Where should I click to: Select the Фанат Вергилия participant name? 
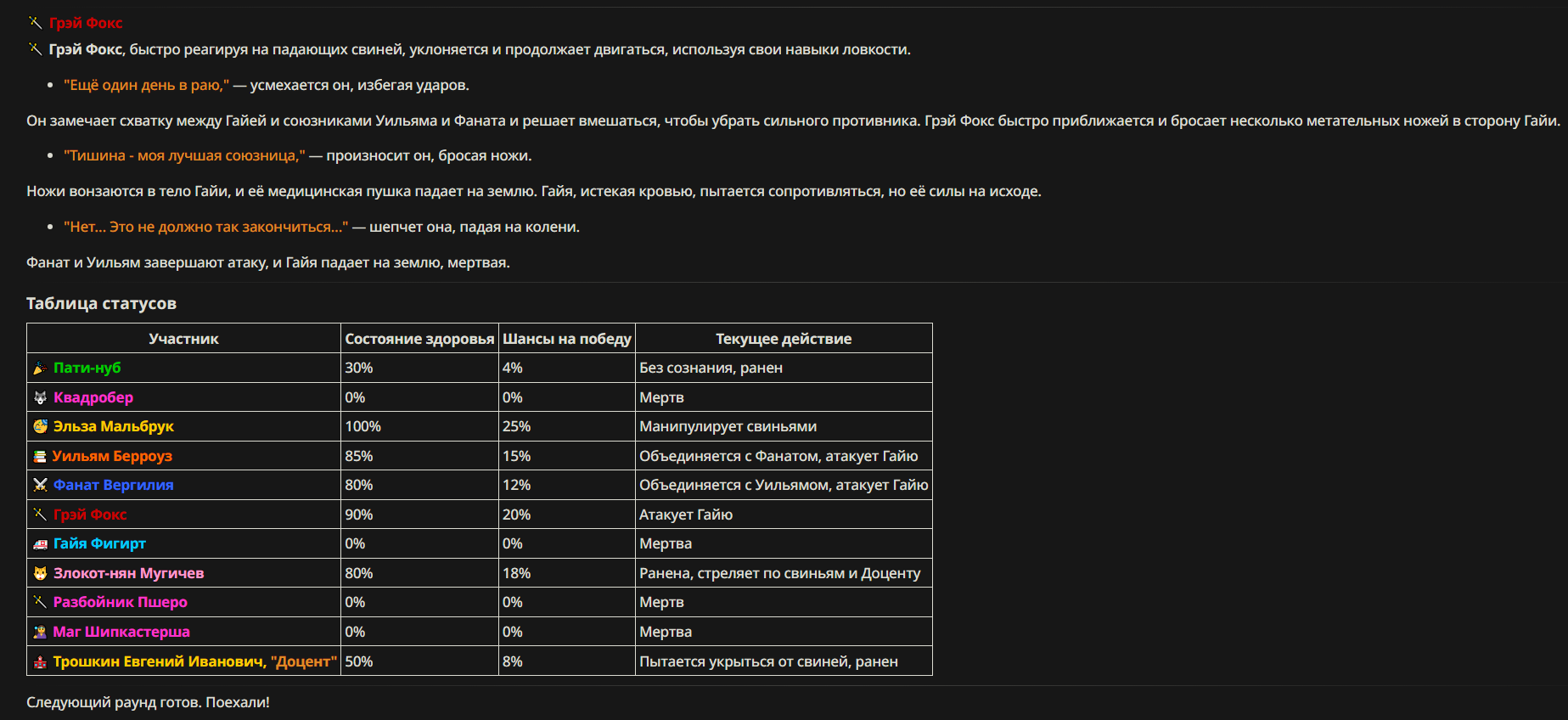click(113, 485)
